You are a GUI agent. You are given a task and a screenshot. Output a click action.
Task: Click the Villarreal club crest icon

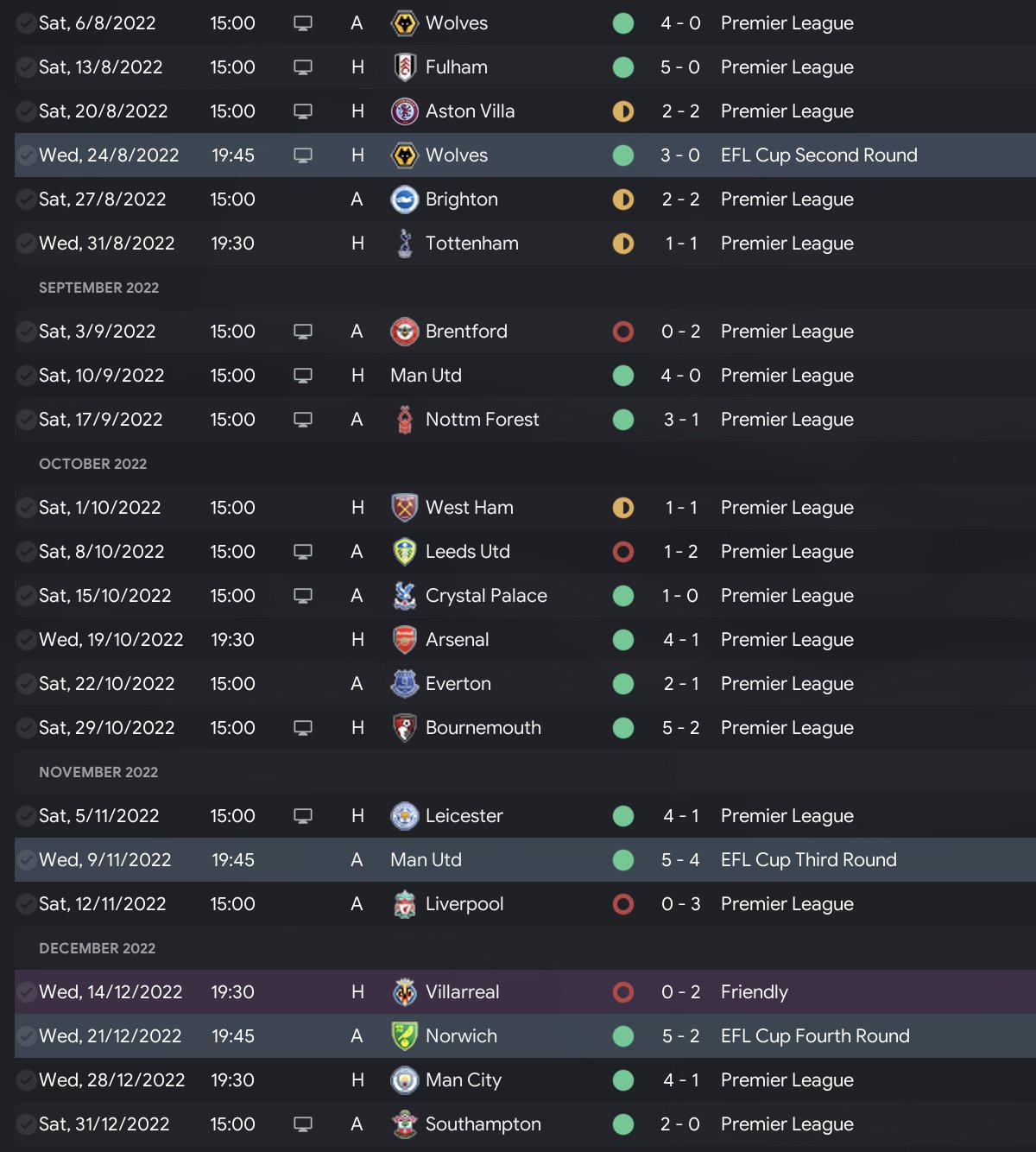[x=404, y=992]
